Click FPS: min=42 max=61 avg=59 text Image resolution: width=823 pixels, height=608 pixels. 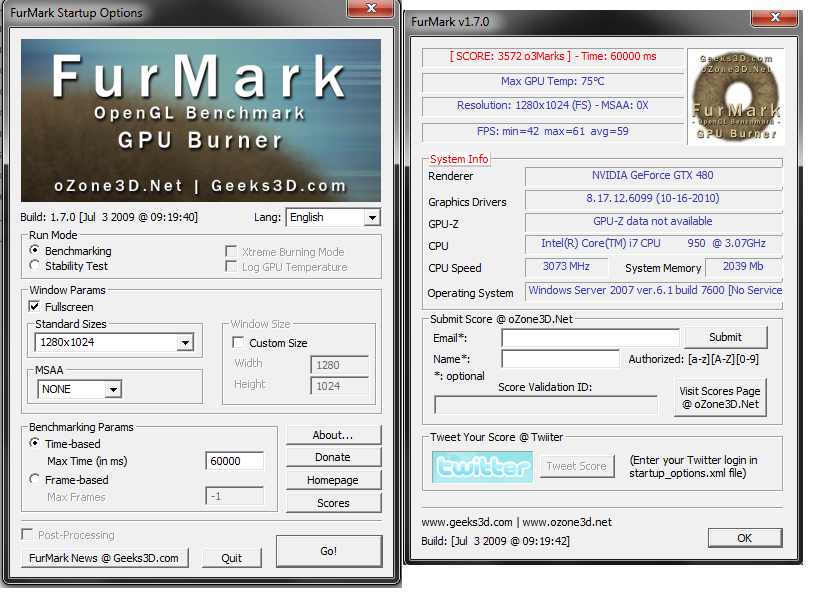[553, 131]
